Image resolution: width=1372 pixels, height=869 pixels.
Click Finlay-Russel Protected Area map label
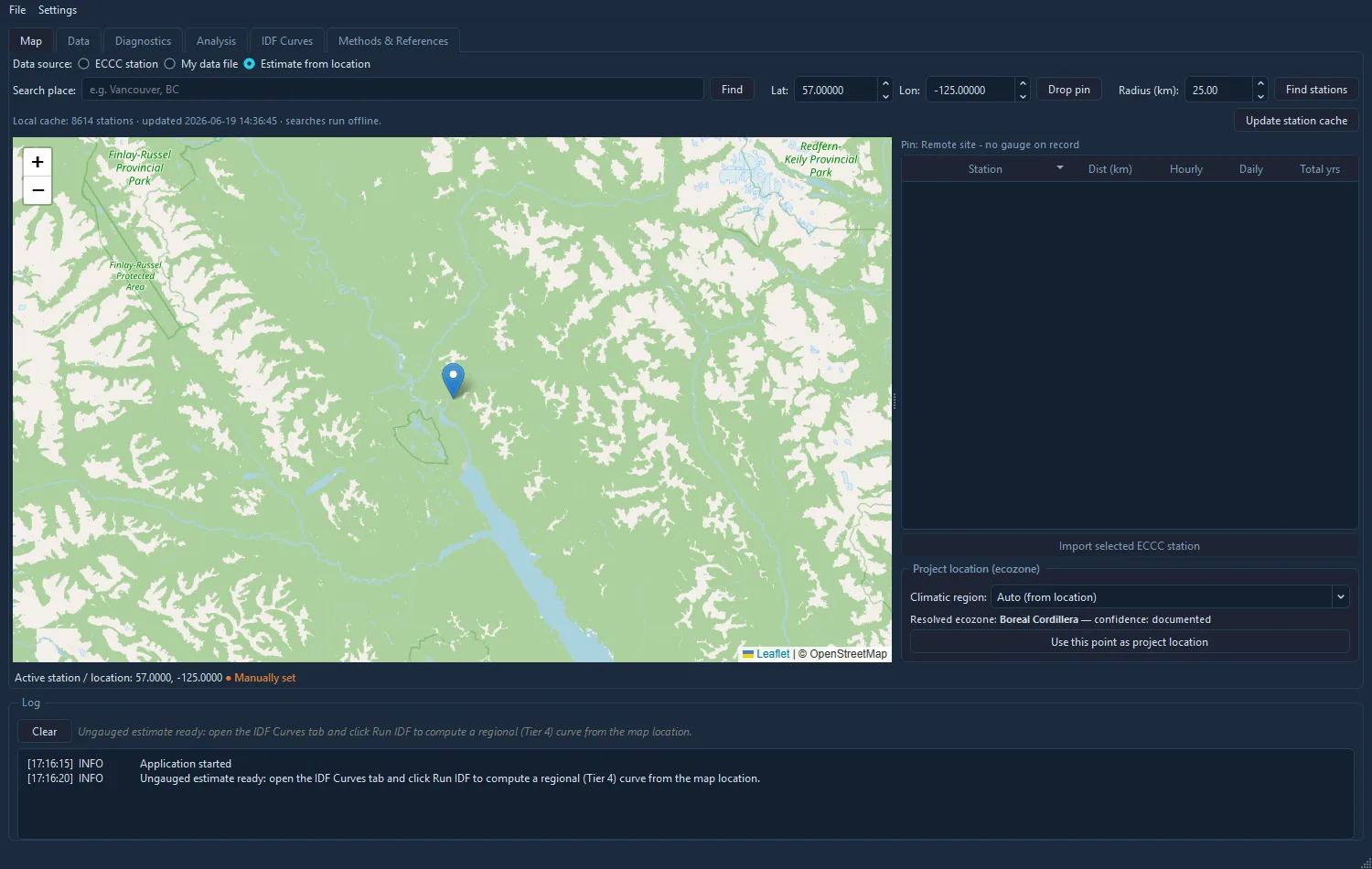[135, 275]
